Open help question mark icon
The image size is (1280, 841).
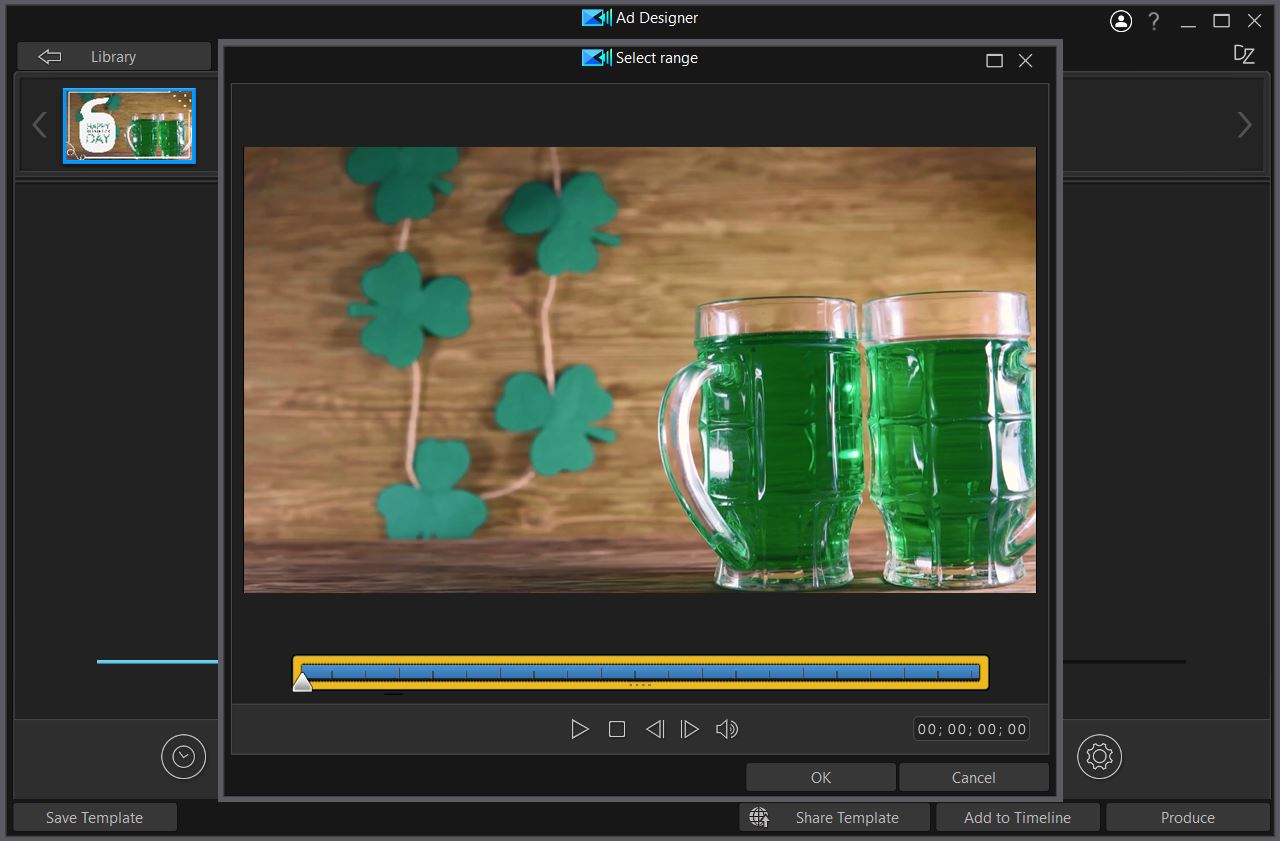click(1154, 21)
